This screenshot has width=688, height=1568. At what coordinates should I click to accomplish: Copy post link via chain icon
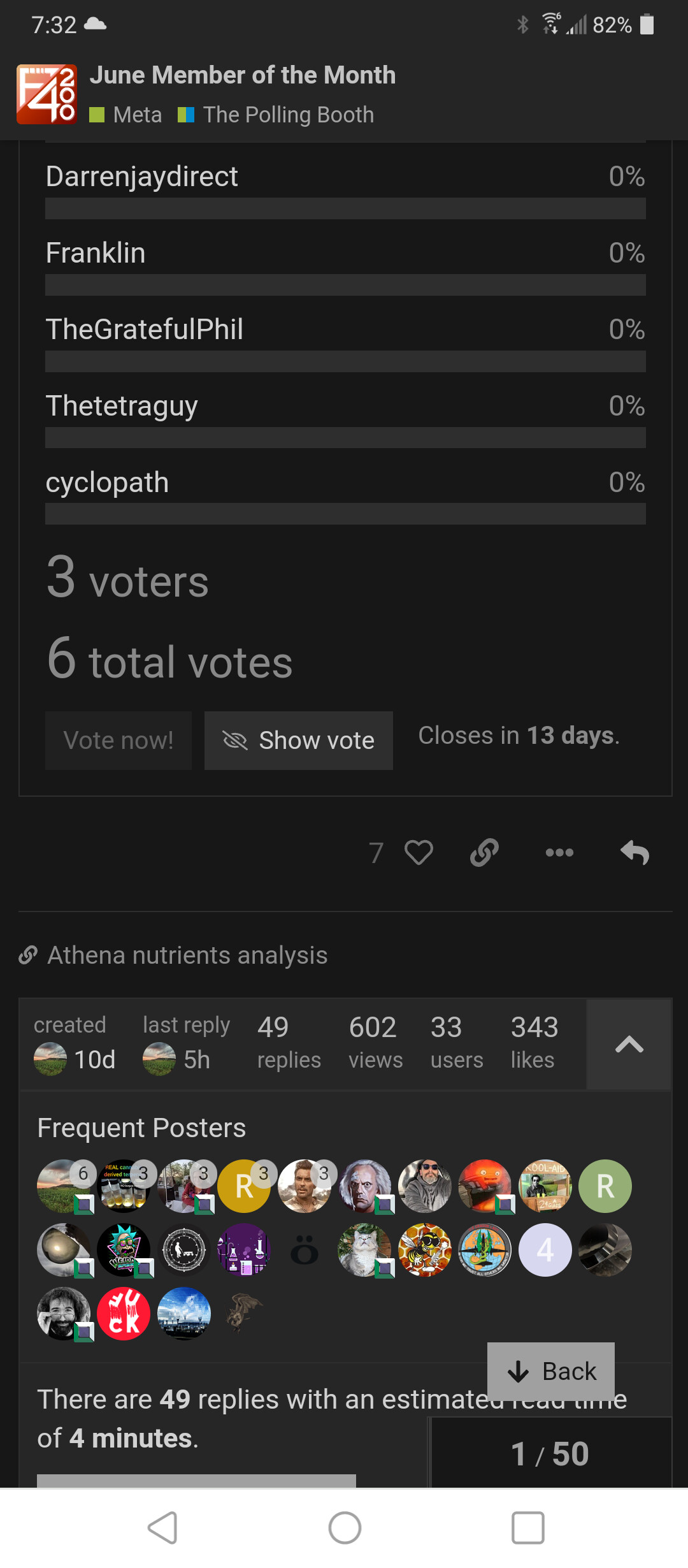[x=484, y=853]
